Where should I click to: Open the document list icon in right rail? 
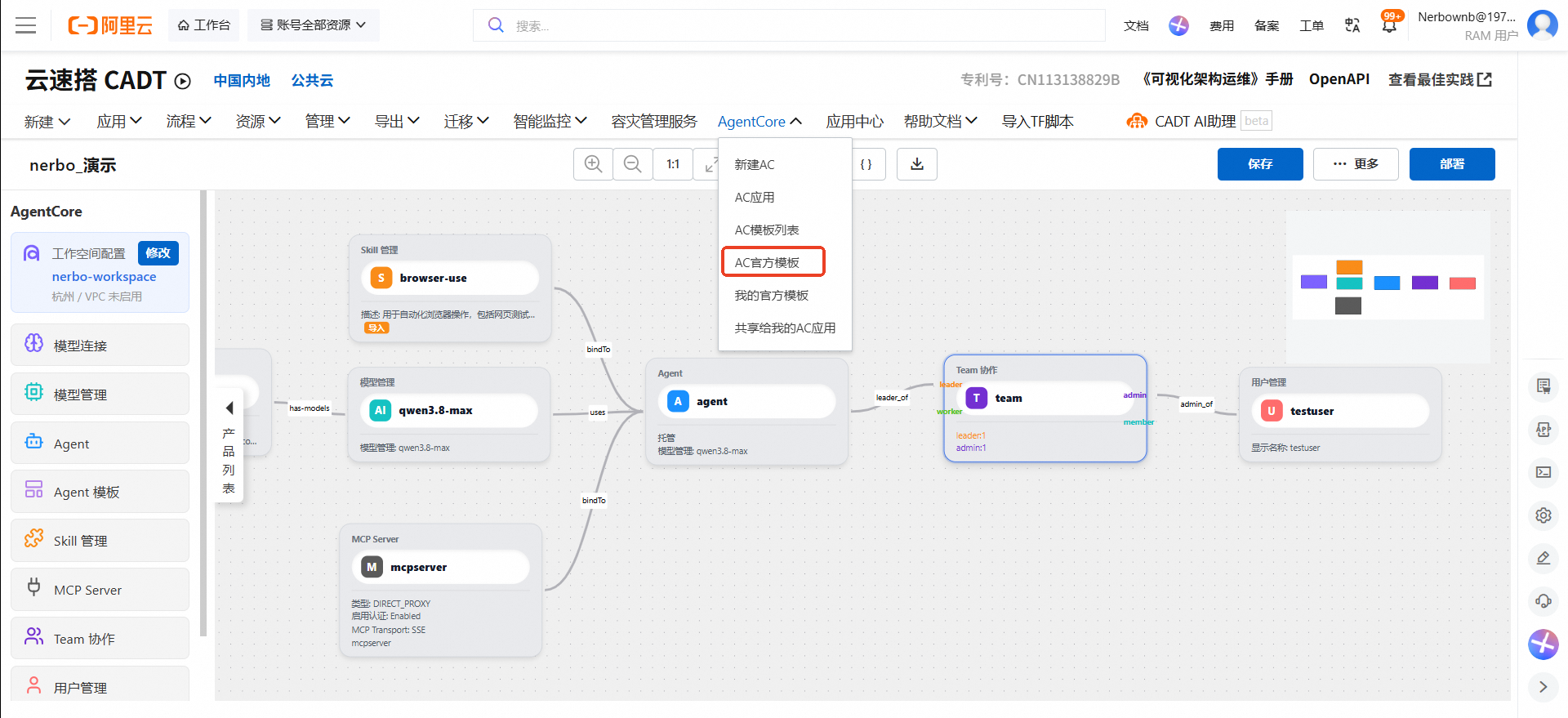click(x=1543, y=386)
